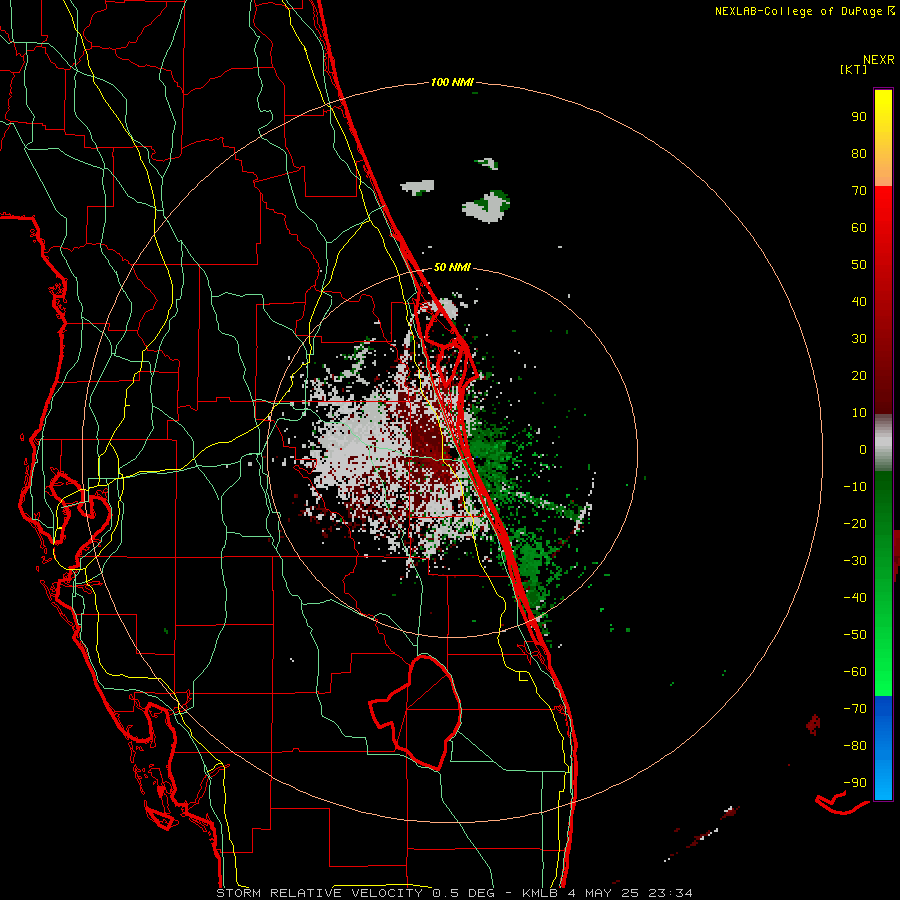Click the [KT] units label
The image size is (900, 900).
(x=853, y=69)
